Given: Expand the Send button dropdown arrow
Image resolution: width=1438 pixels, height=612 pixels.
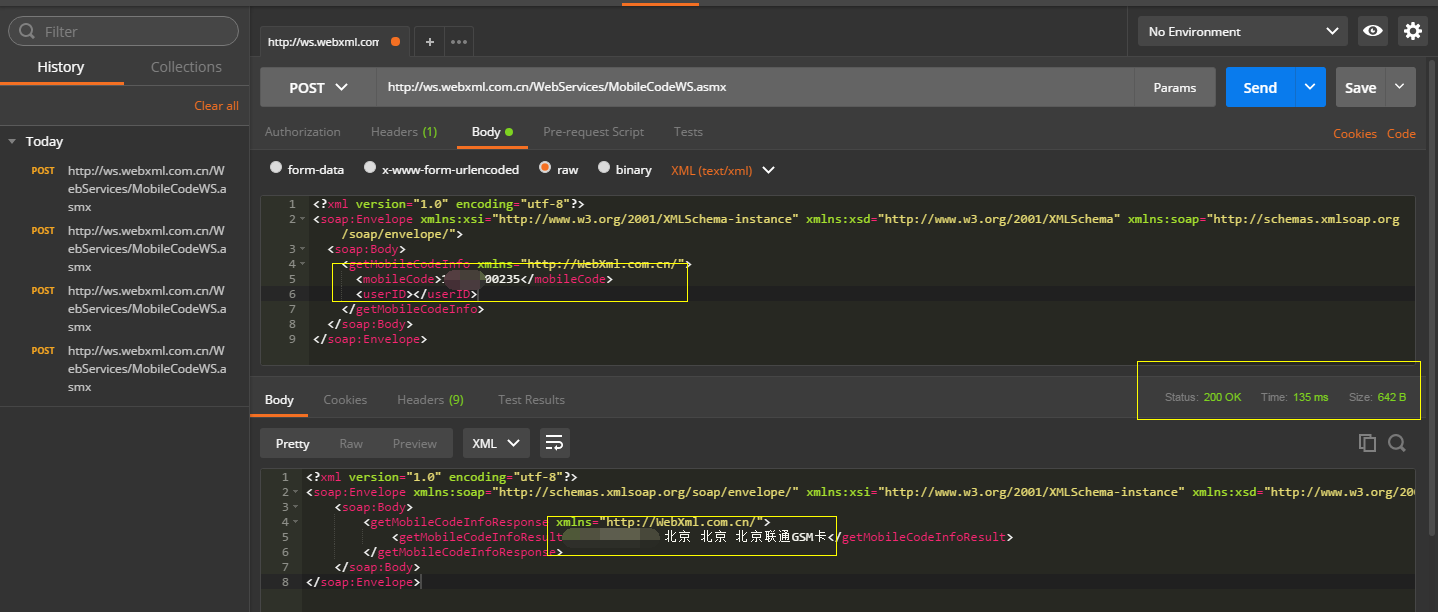Looking at the screenshot, I should (1310, 87).
